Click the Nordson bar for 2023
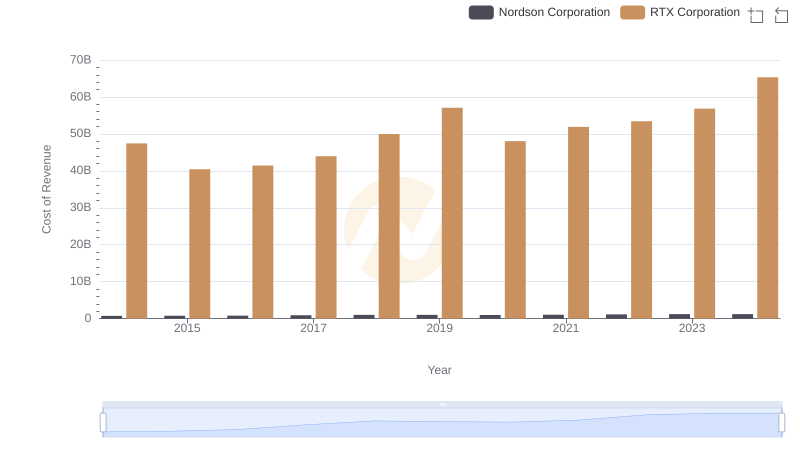Viewport: 800px width, 461px height. tap(680, 316)
